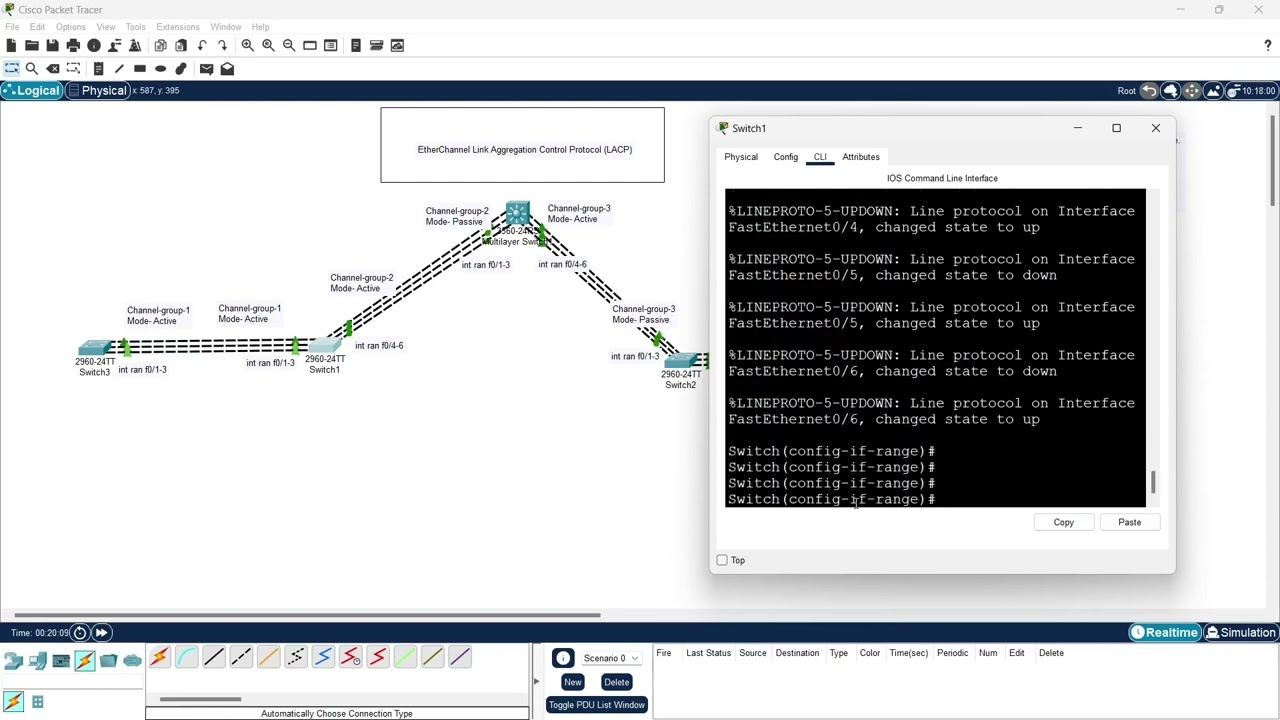Select the Connections category lightning icon
The width and height of the screenshot is (1280, 720).
coord(84,660)
